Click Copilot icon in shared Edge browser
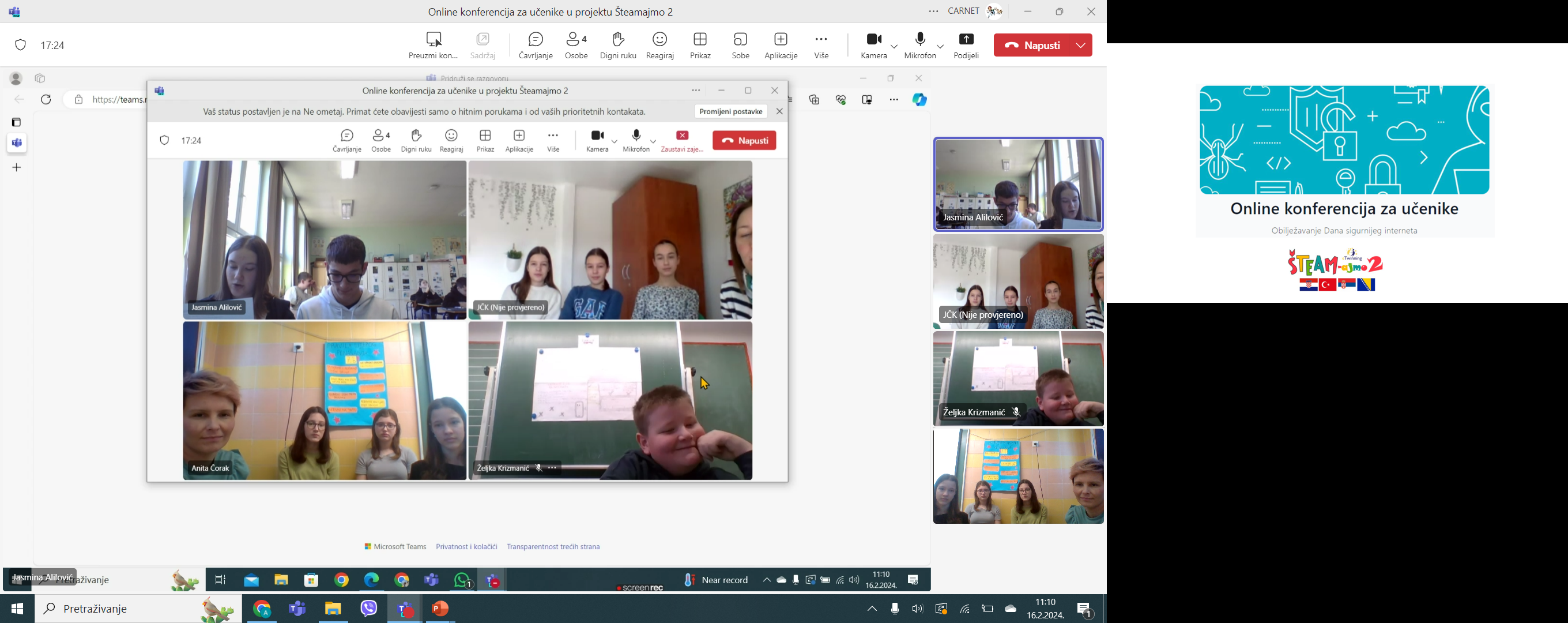Image resolution: width=1568 pixels, height=623 pixels. (919, 100)
